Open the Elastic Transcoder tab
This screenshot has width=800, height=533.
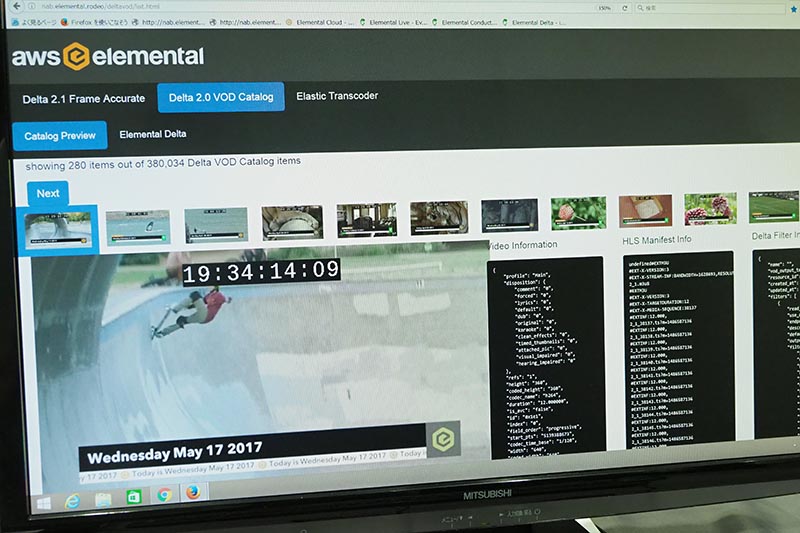pyautogui.click(x=337, y=96)
